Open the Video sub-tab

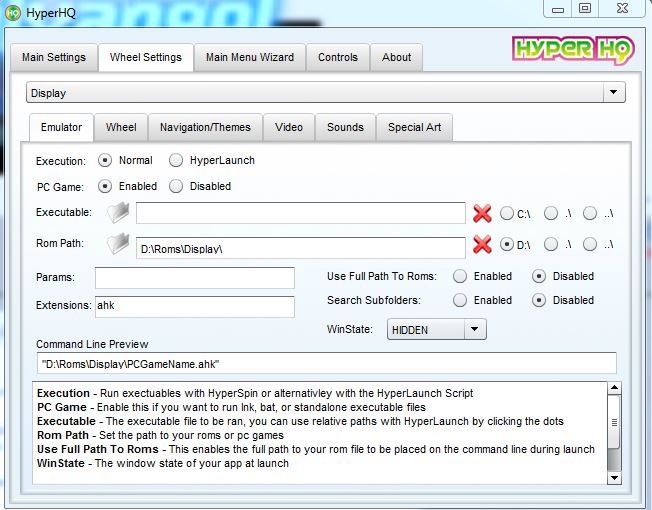click(x=289, y=127)
